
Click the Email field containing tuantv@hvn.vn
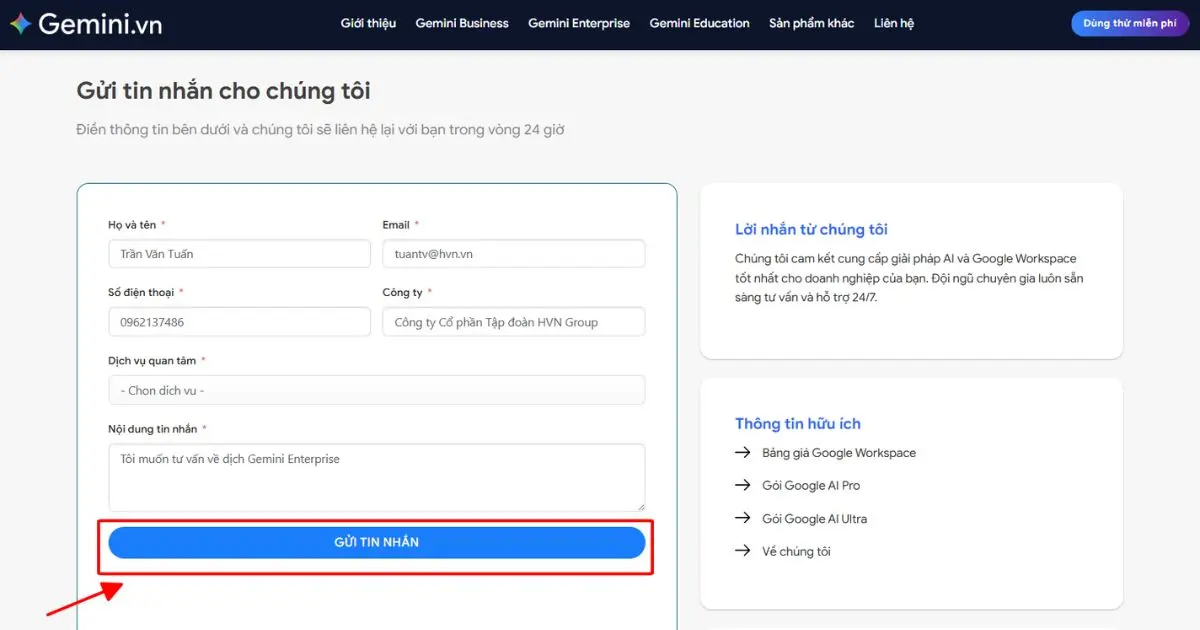coord(514,254)
